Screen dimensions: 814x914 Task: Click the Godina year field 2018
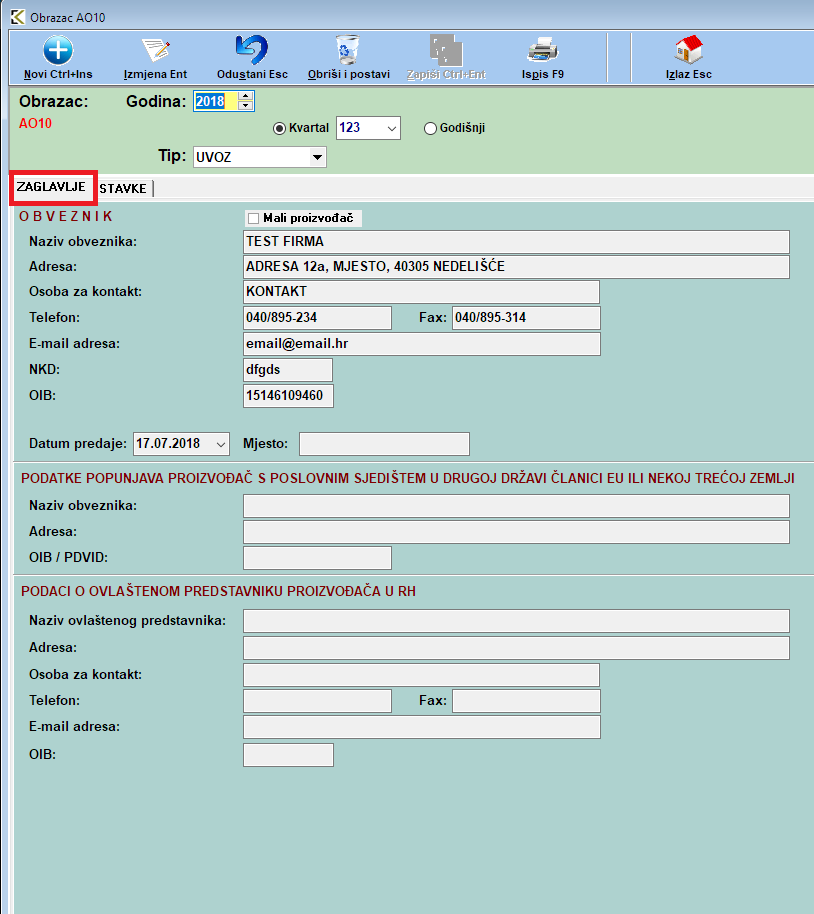pos(216,101)
